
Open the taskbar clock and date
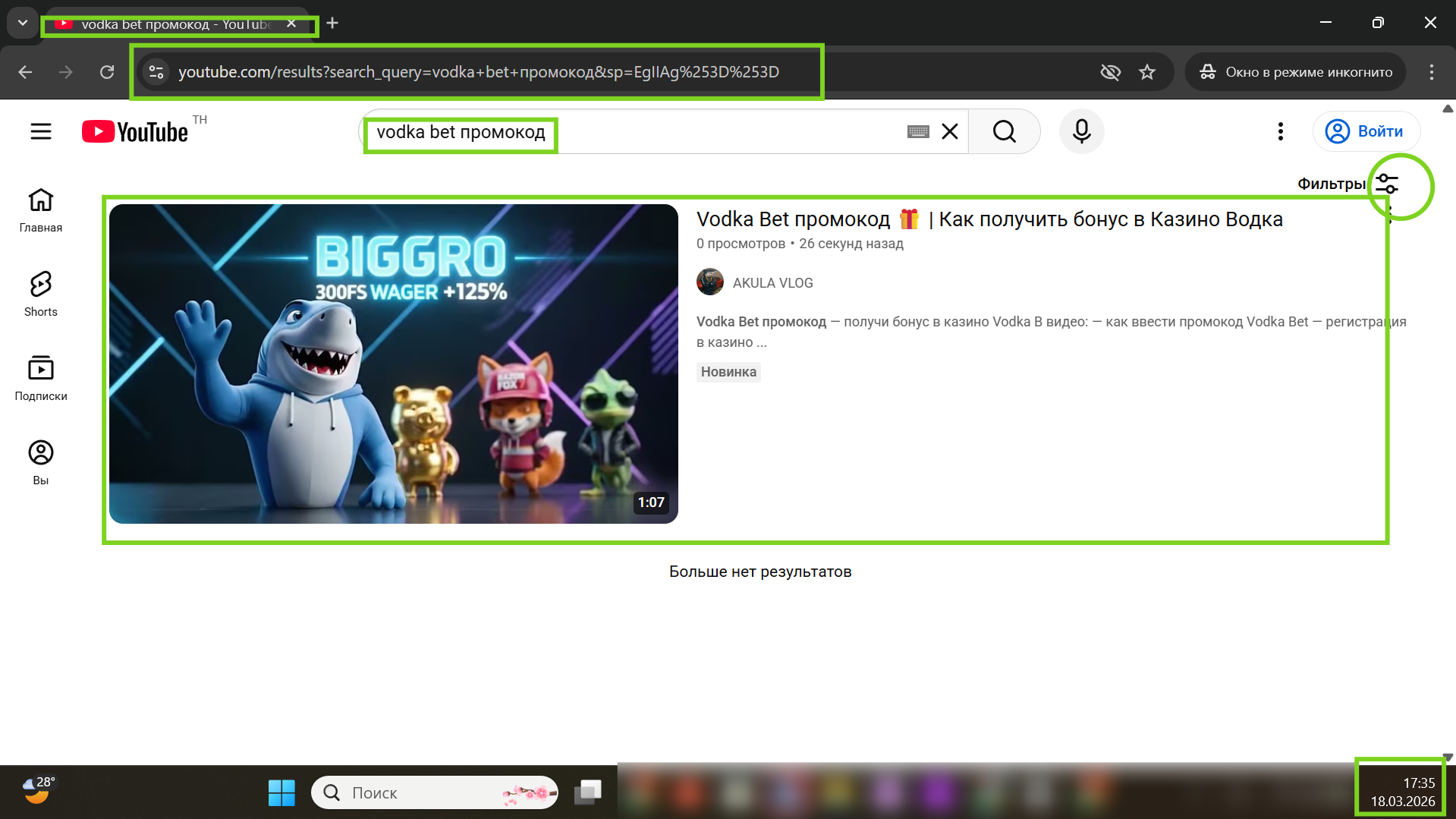pyautogui.click(x=1402, y=792)
